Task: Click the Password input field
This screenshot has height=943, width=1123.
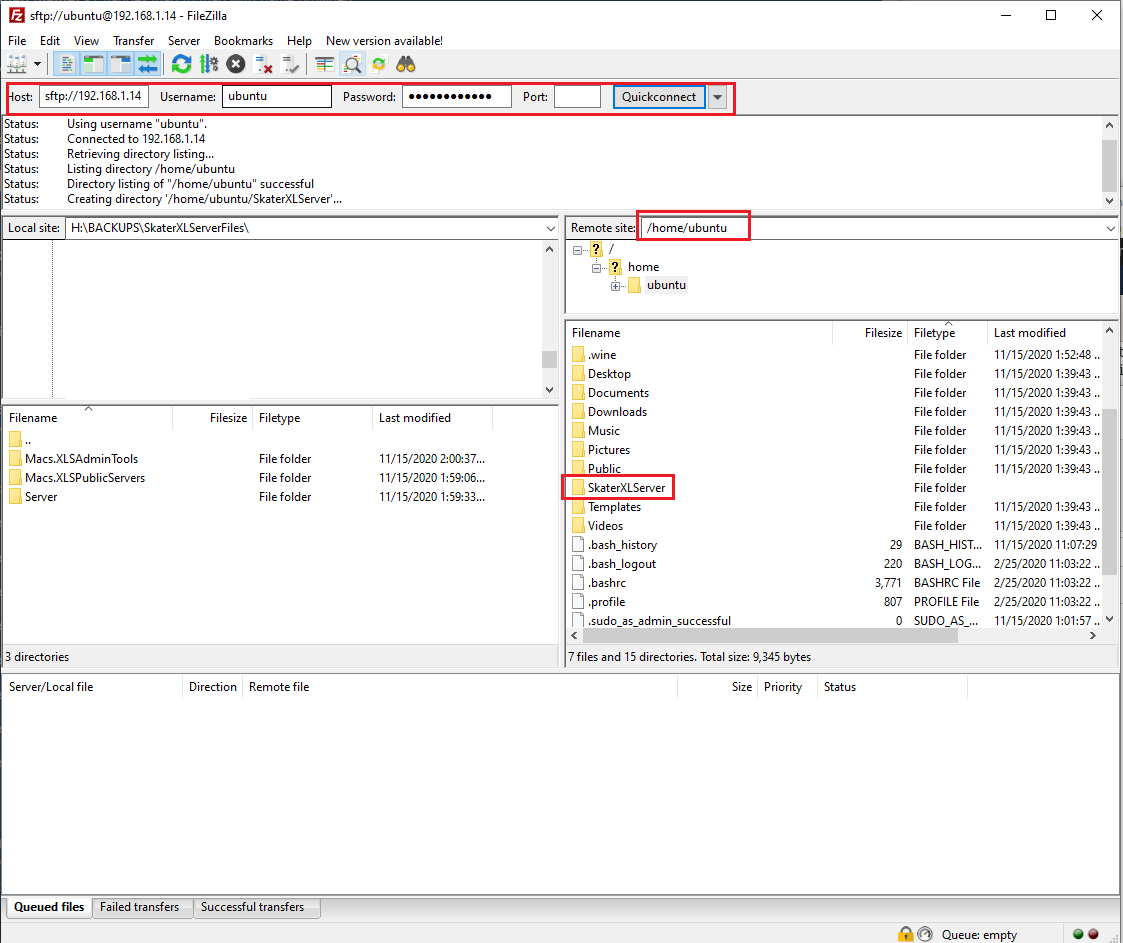Action: [457, 96]
